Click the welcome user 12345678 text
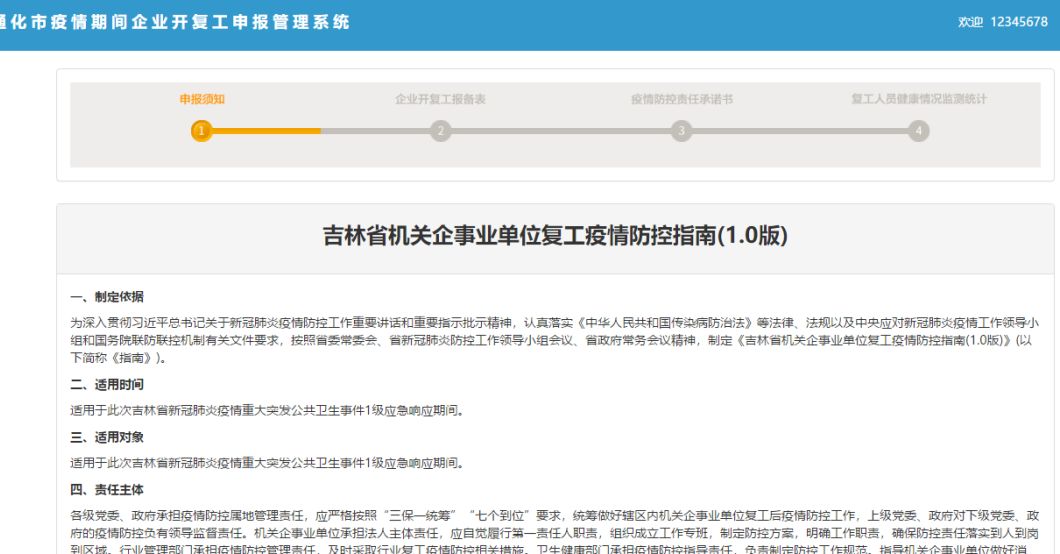Image resolution: width=1060 pixels, height=554 pixels. pos(1003,22)
